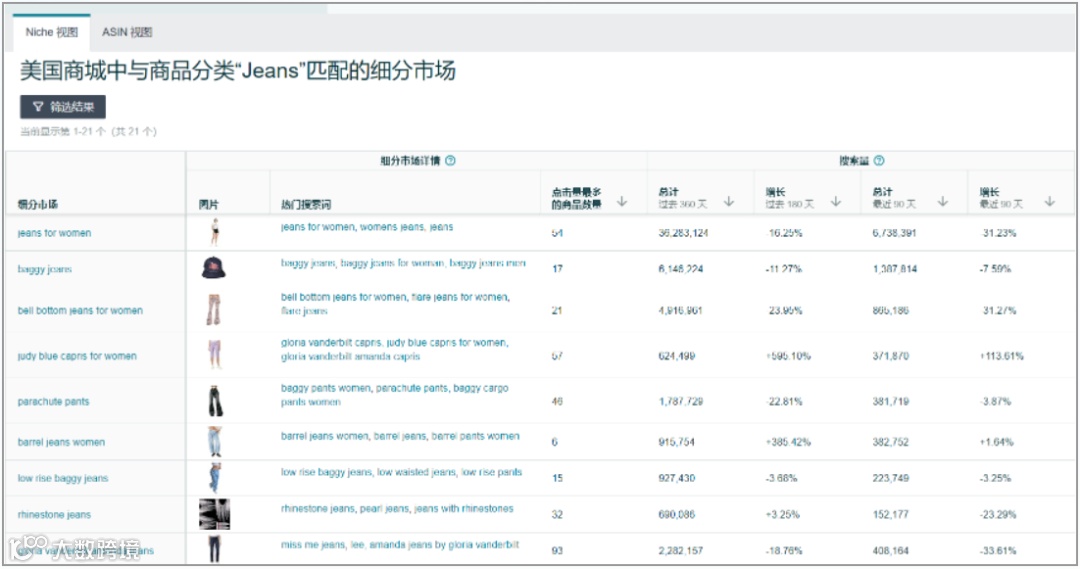This screenshot has width=1080, height=569.
Task: Sort by 增长 过去180天 arrow
Action: 836,201
